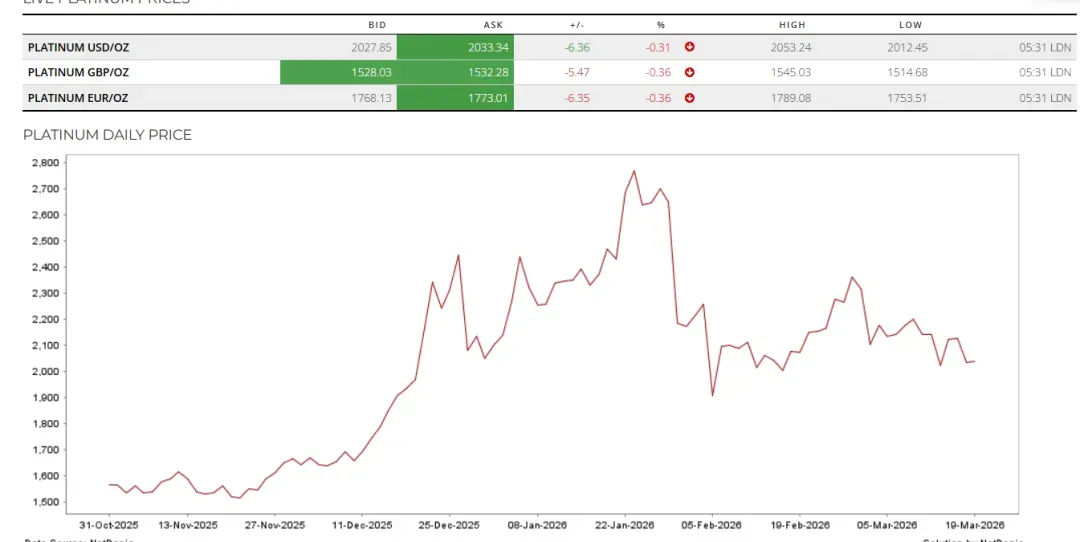Image resolution: width=1080 pixels, height=542 pixels.
Task: Click the ASK column header
Action: (x=493, y=25)
